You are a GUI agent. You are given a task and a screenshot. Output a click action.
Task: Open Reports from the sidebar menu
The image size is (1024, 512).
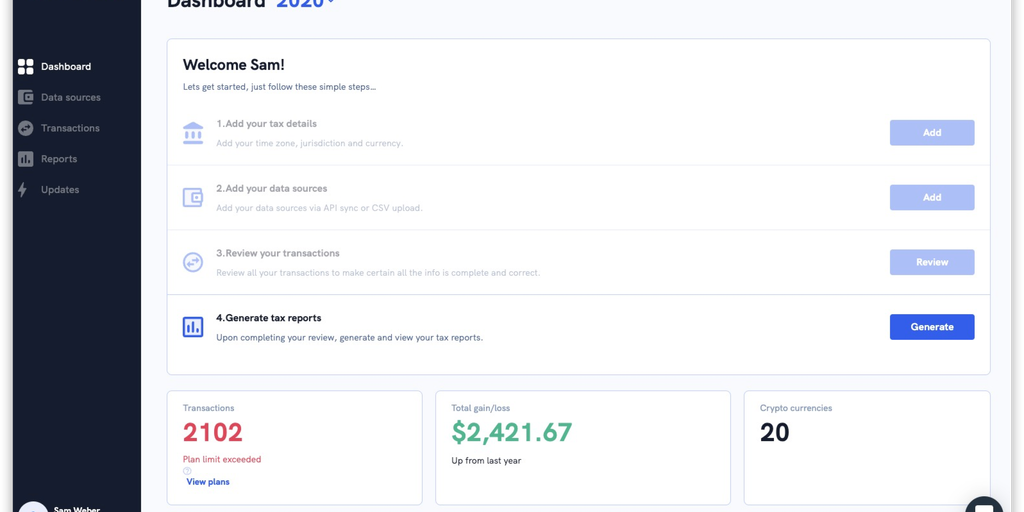pyautogui.click(x=59, y=159)
